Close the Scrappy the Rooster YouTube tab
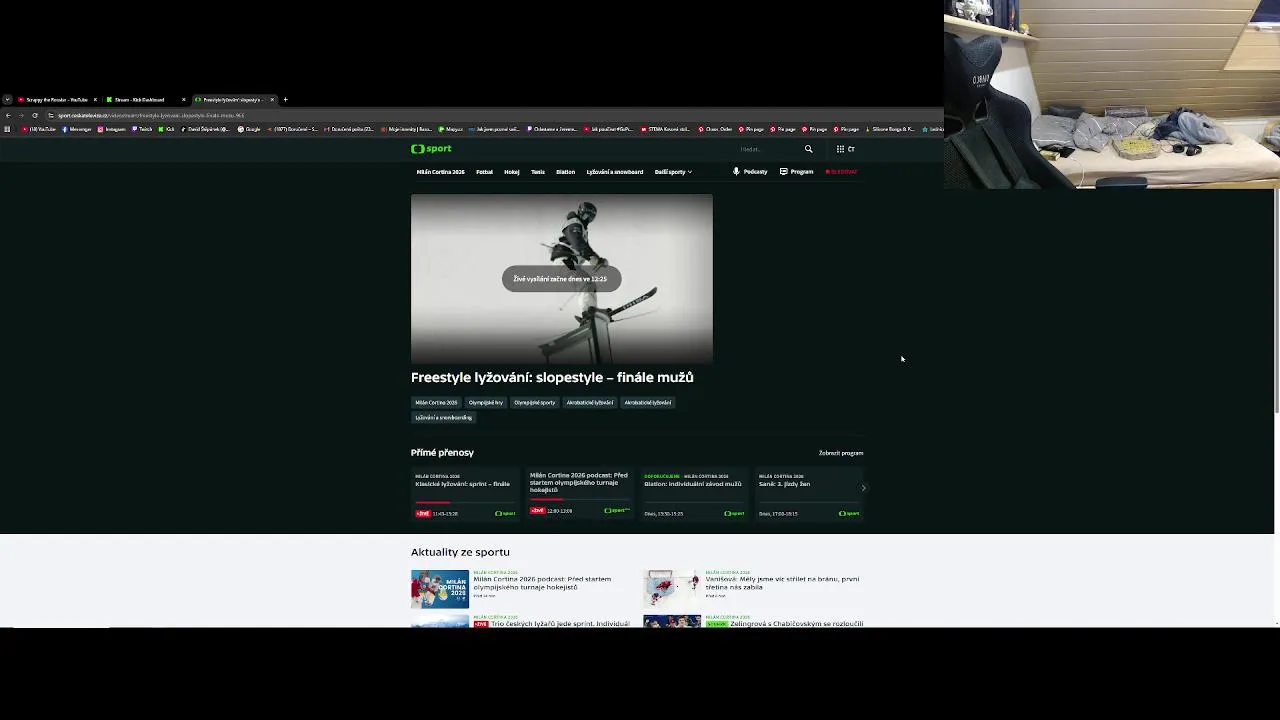 [x=95, y=100]
